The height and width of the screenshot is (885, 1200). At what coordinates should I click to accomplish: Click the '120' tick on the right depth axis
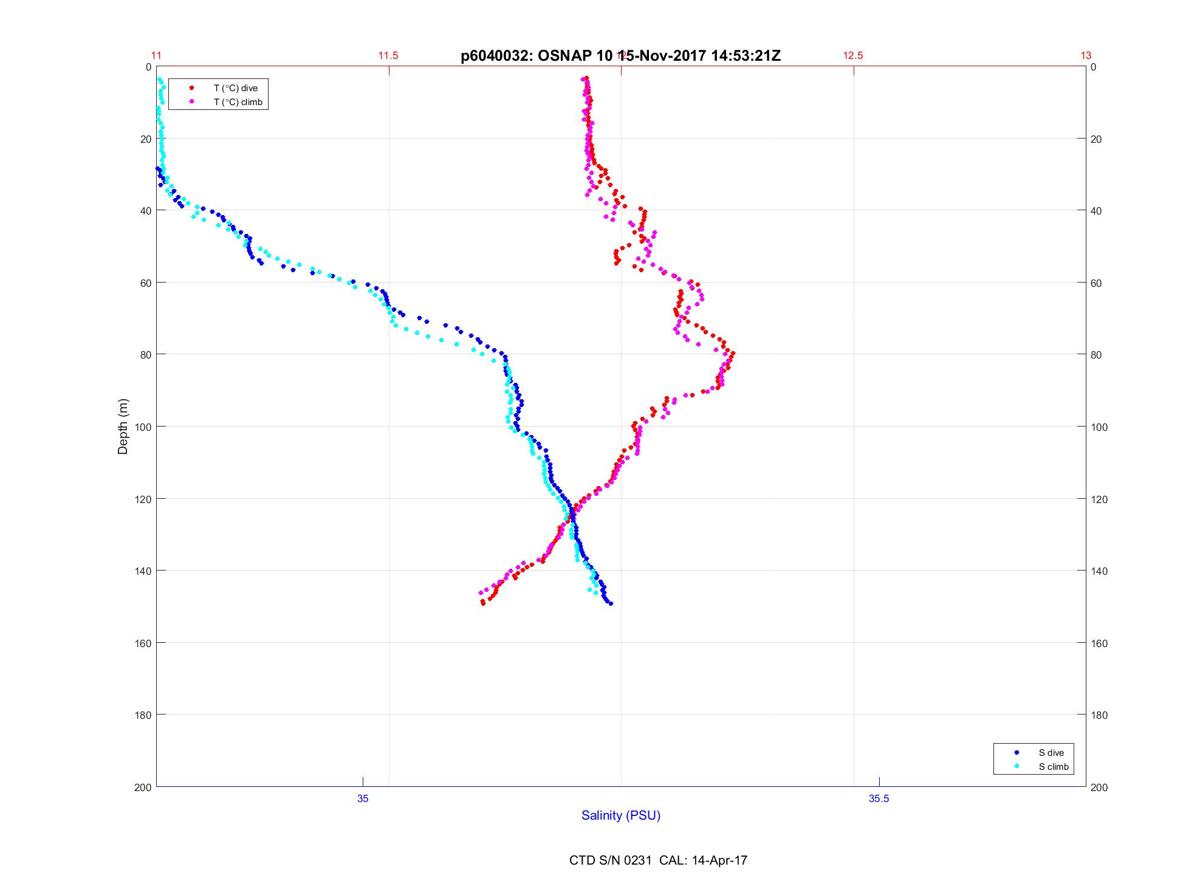[x=1100, y=499]
